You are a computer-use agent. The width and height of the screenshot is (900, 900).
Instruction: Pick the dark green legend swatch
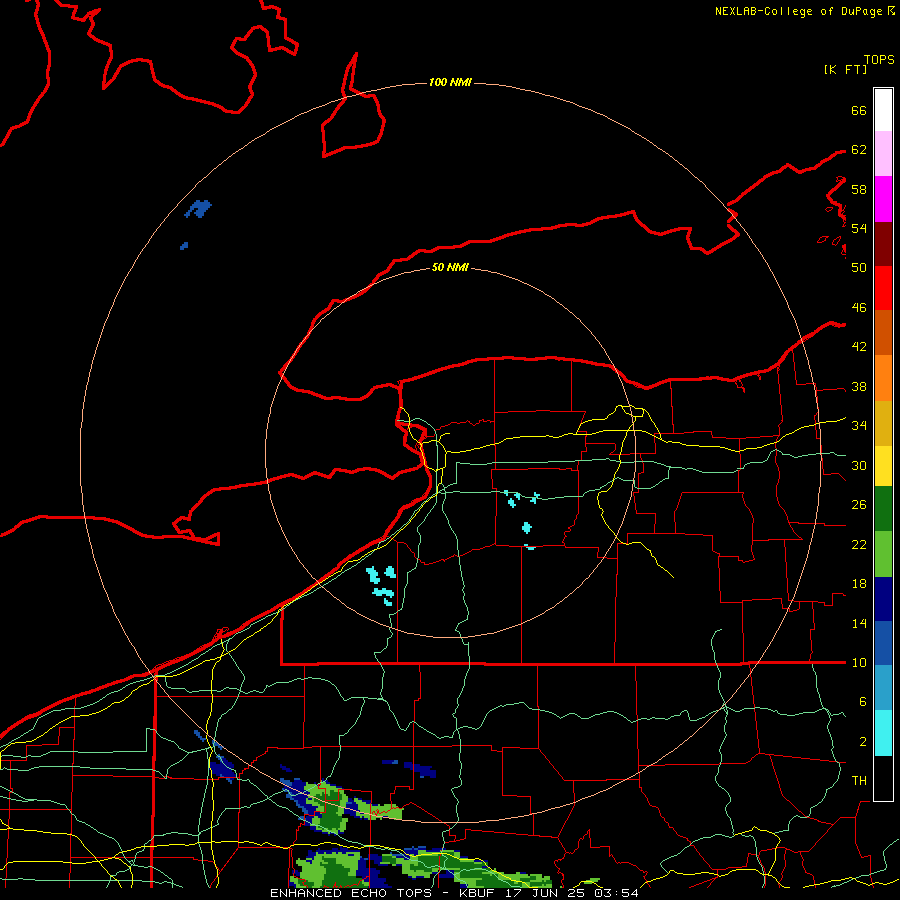[883, 509]
